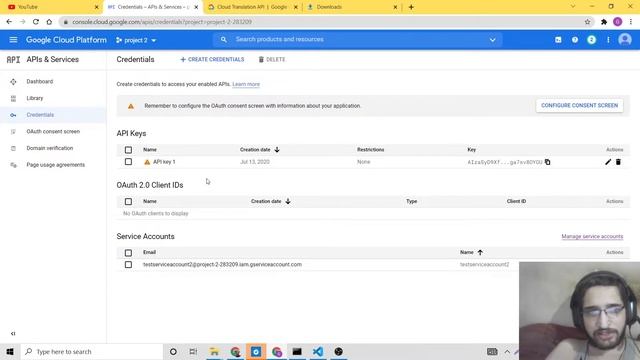Open Cloud Shell from top bar
Image resolution: width=640 pixels, height=360 pixels.
[558, 40]
